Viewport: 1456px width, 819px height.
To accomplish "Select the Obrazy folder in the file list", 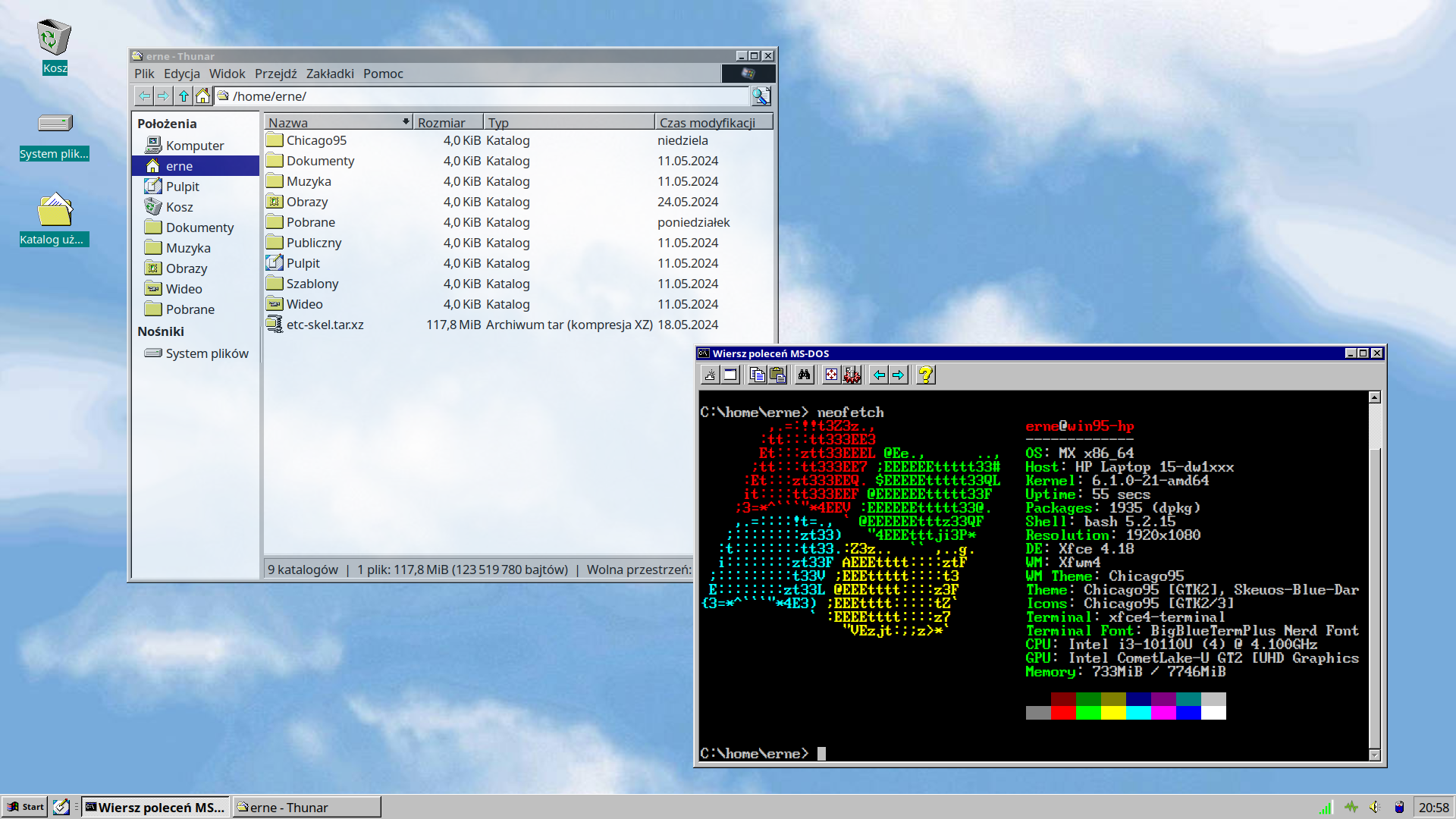I will click(x=519, y=202).
